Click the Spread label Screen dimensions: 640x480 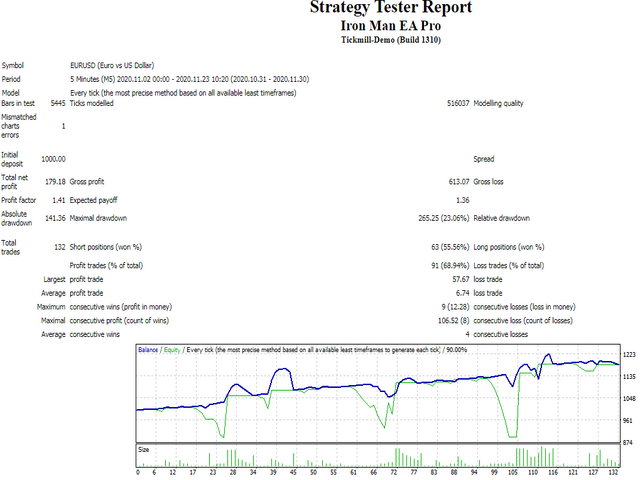[x=484, y=159]
